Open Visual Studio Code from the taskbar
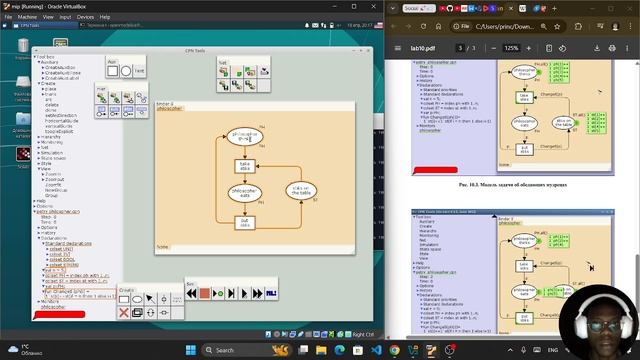The height and width of the screenshot is (360, 640). (x=376, y=350)
